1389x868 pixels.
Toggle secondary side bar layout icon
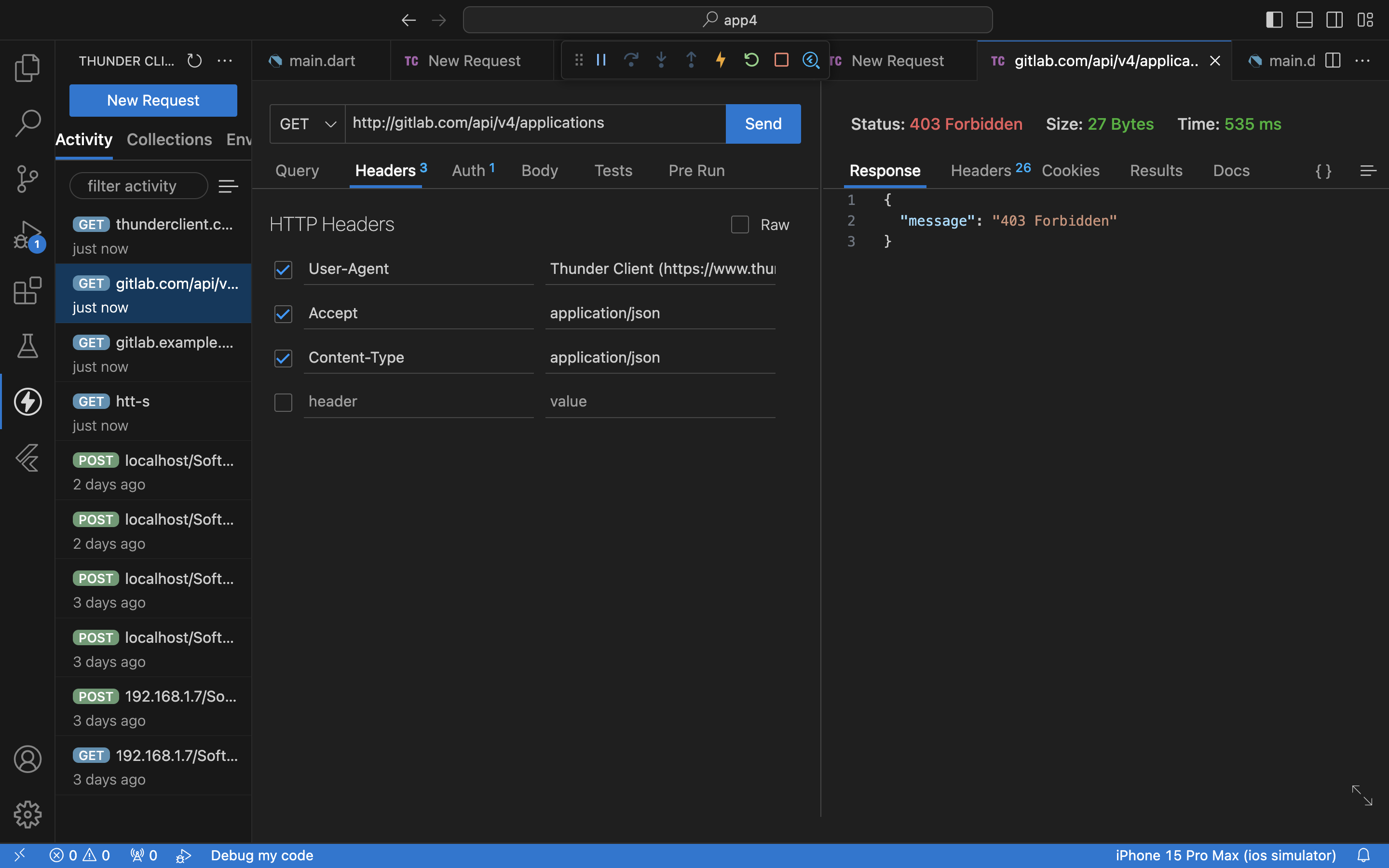tap(1335, 20)
